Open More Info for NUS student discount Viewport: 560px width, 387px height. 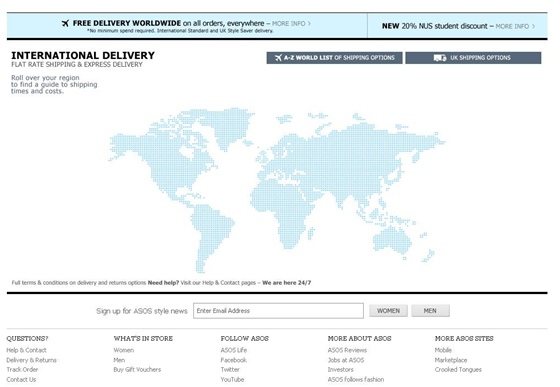(x=515, y=26)
